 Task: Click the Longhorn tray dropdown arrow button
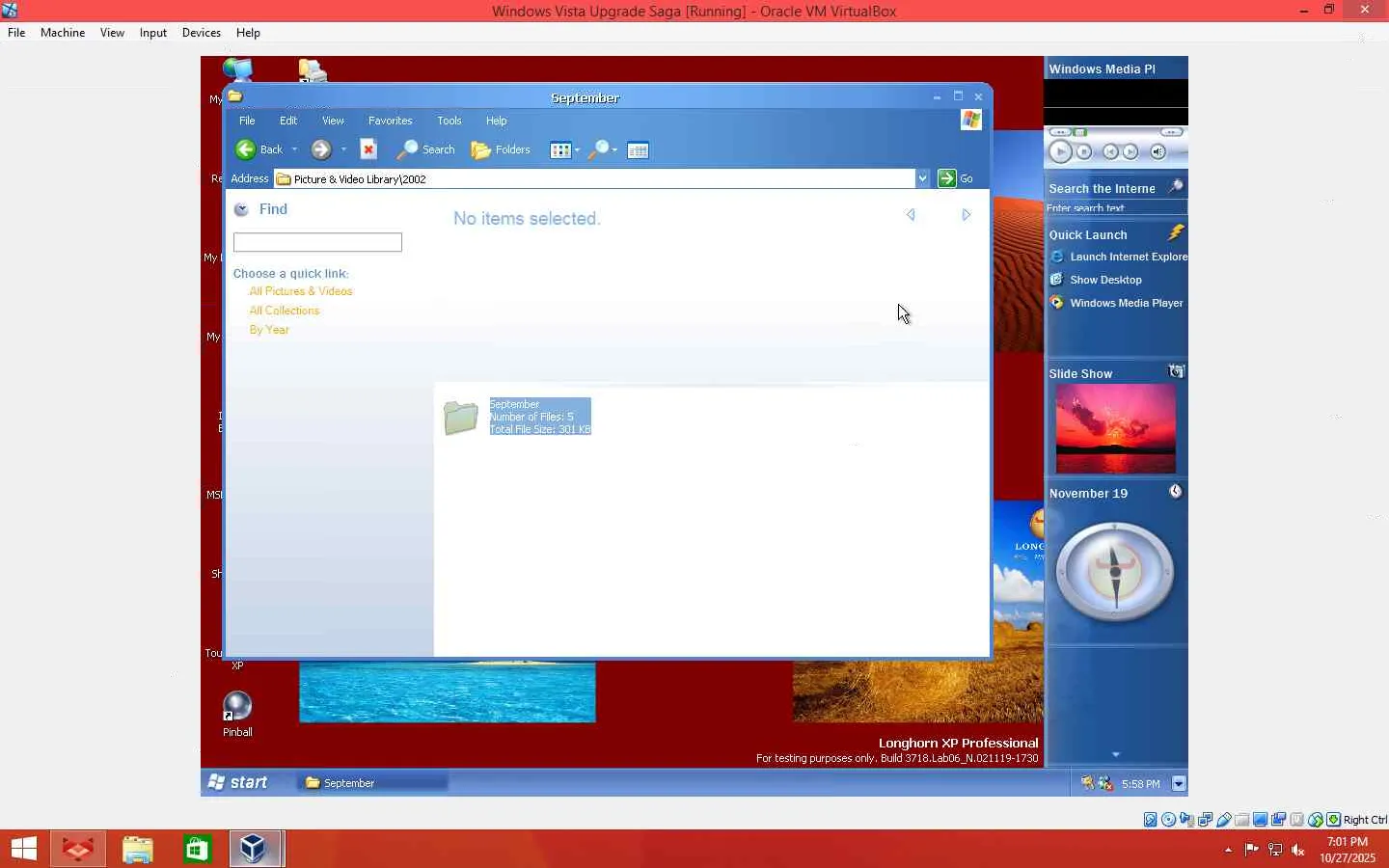1178,783
